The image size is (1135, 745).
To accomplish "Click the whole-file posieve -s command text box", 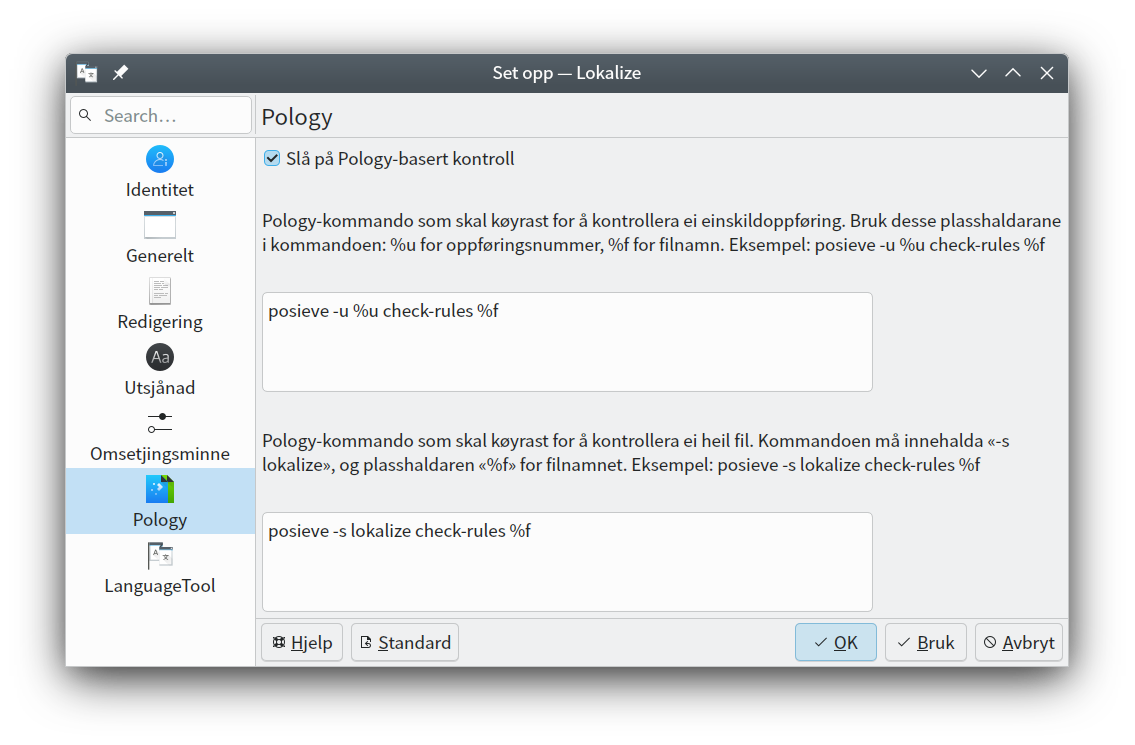I will coord(567,562).
